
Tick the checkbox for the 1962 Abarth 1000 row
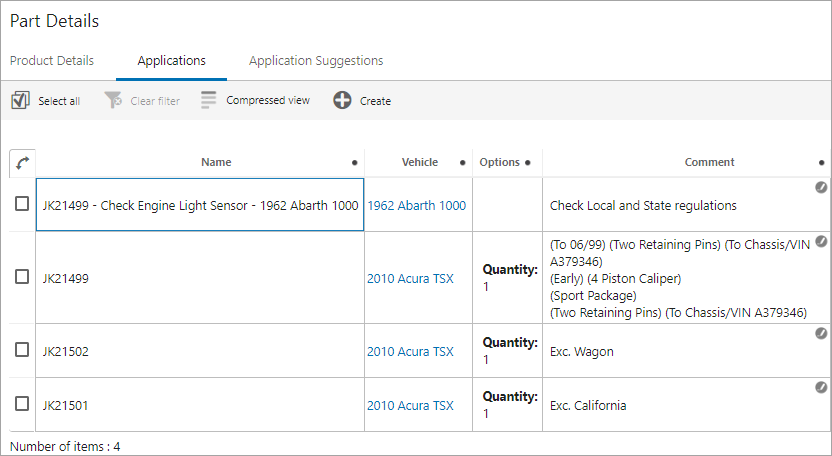[x=22, y=204]
